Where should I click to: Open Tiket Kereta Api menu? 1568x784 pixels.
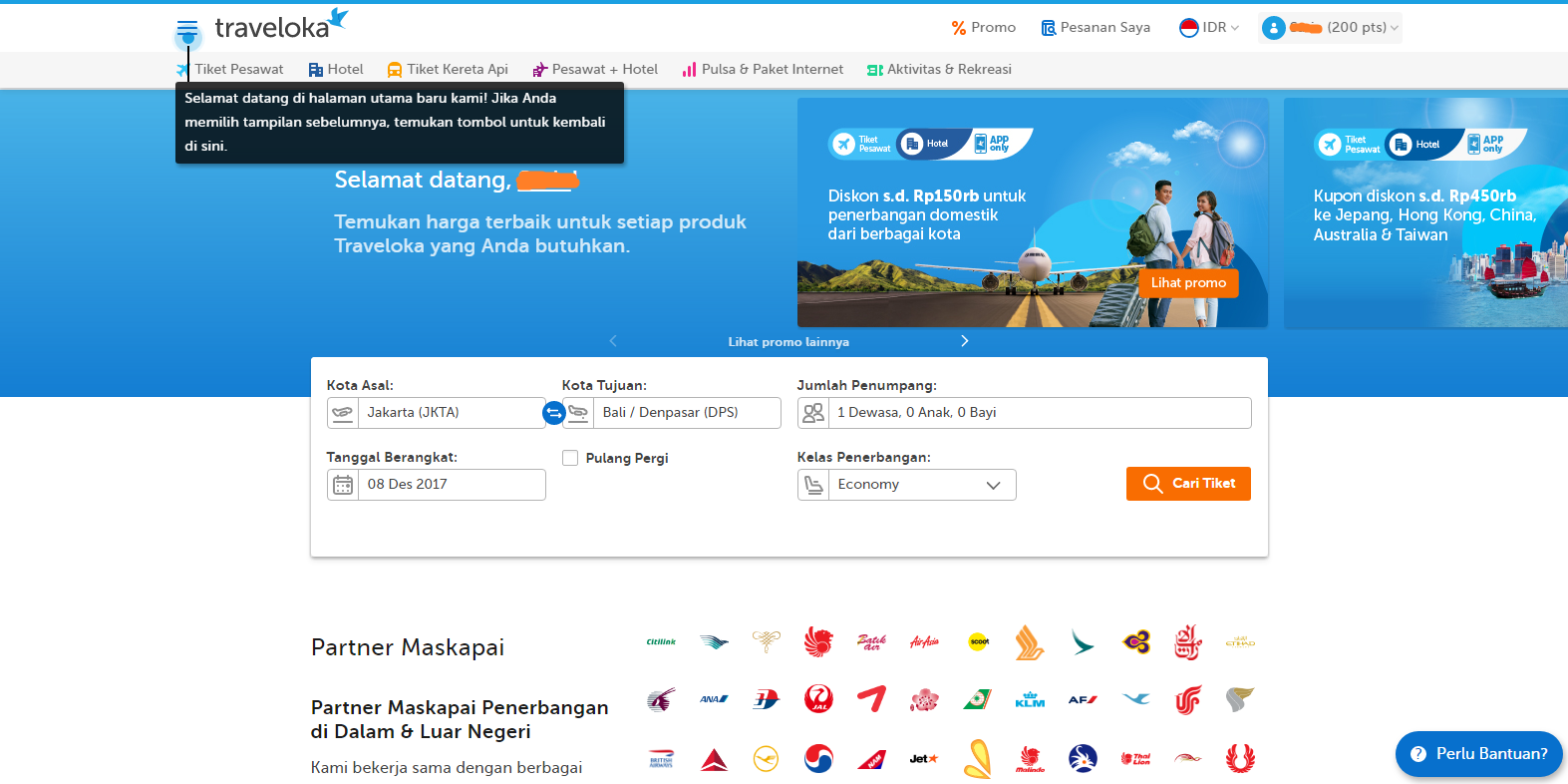pyautogui.click(x=448, y=70)
